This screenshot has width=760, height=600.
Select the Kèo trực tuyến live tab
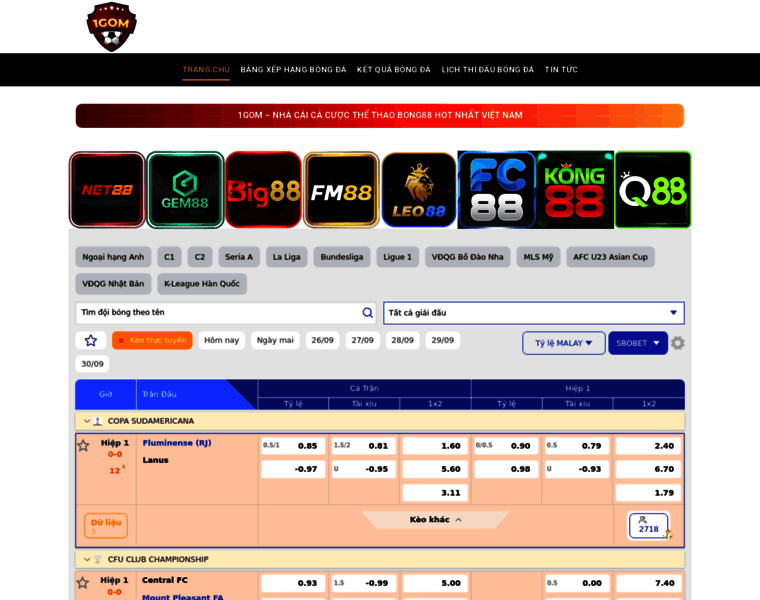(x=152, y=340)
